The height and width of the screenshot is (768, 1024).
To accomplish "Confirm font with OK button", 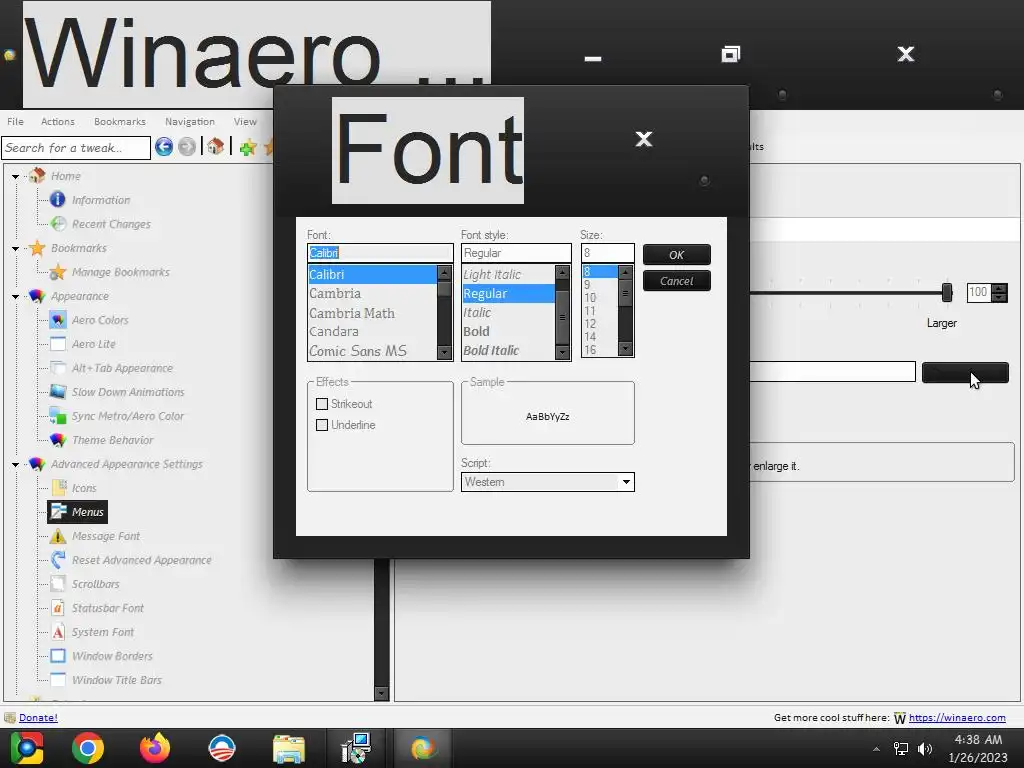I will tap(677, 255).
